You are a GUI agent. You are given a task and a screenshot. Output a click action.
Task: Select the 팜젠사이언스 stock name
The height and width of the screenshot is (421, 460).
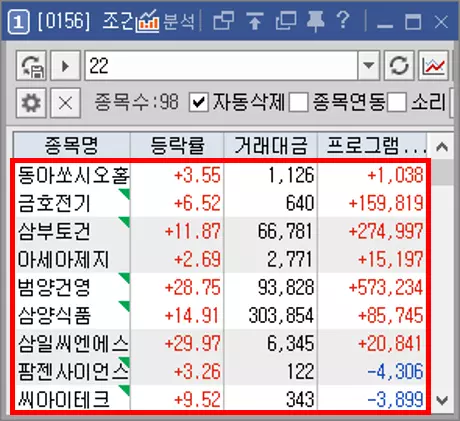click(73, 371)
